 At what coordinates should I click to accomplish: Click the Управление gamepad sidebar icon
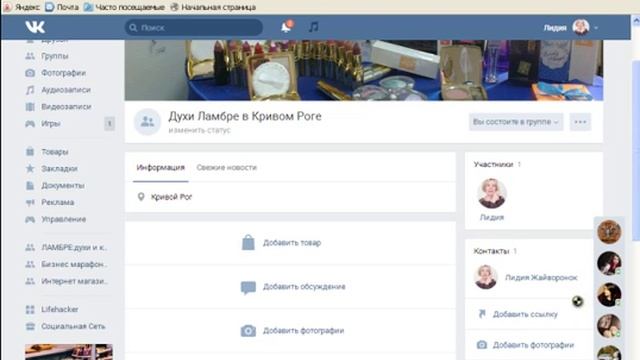click(30, 219)
